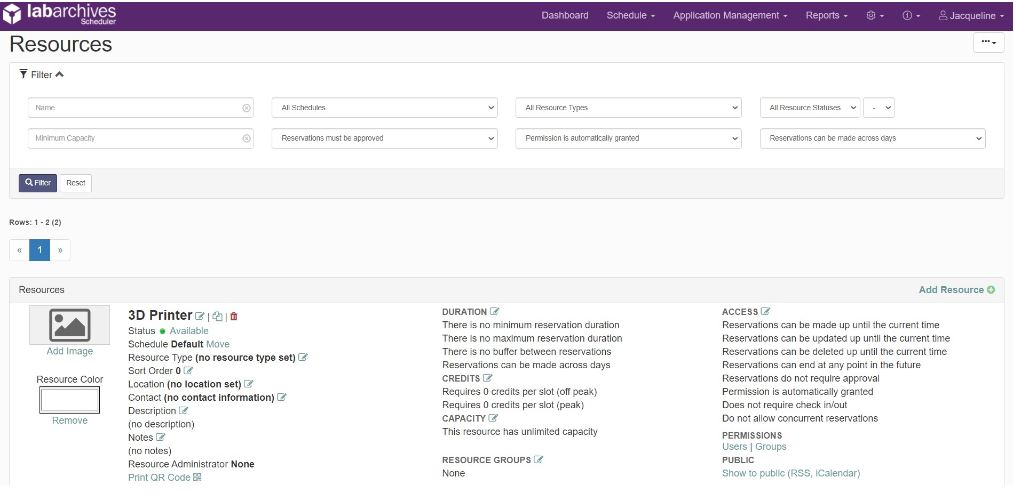Open the All Schedules dropdown
The image size is (1015, 498).
tap(384, 108)
